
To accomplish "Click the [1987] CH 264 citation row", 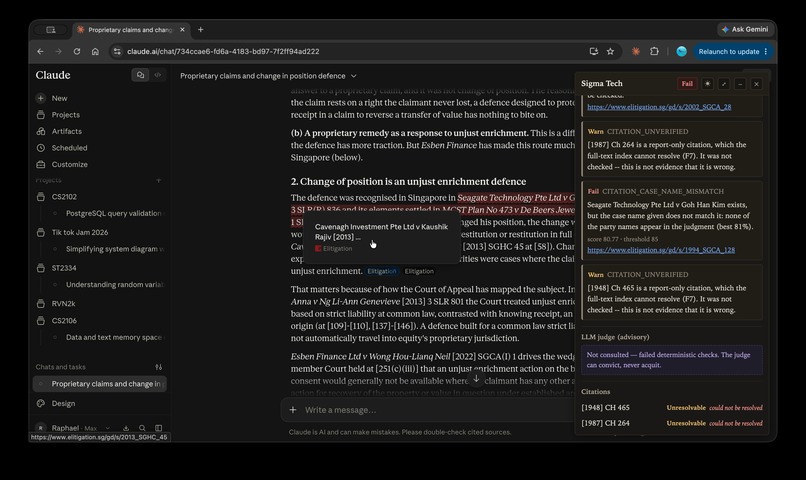I will (671, 423).
